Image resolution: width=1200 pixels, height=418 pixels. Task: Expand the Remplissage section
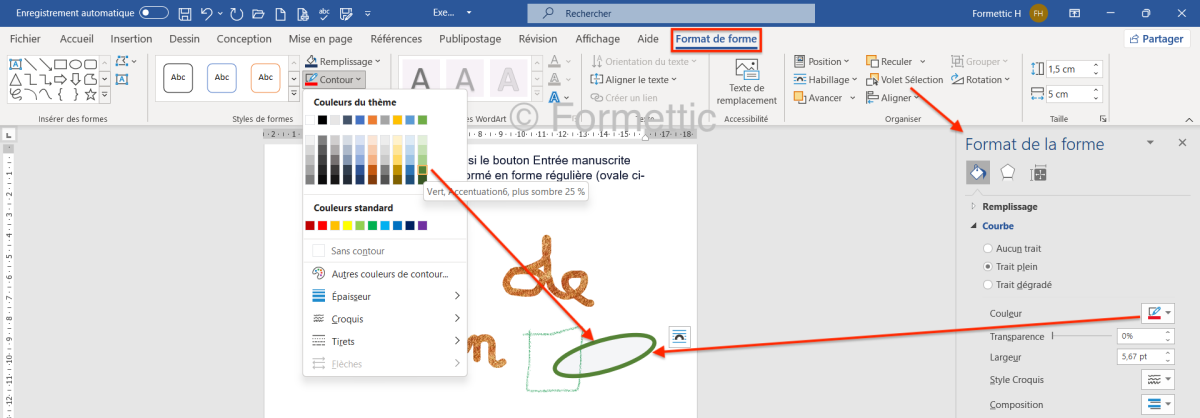[1009, 206]
